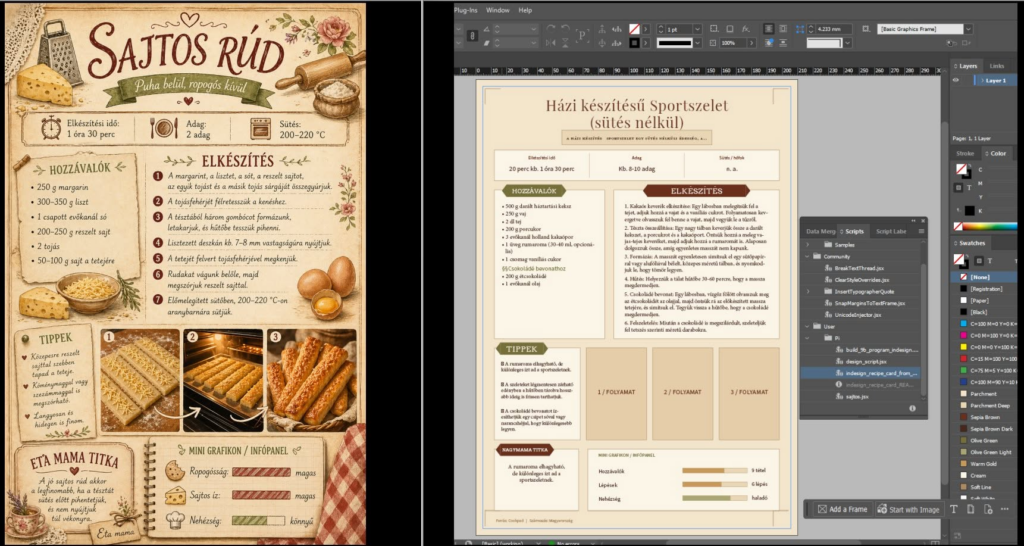Click the flip horizontal icon

coord(550,43)
